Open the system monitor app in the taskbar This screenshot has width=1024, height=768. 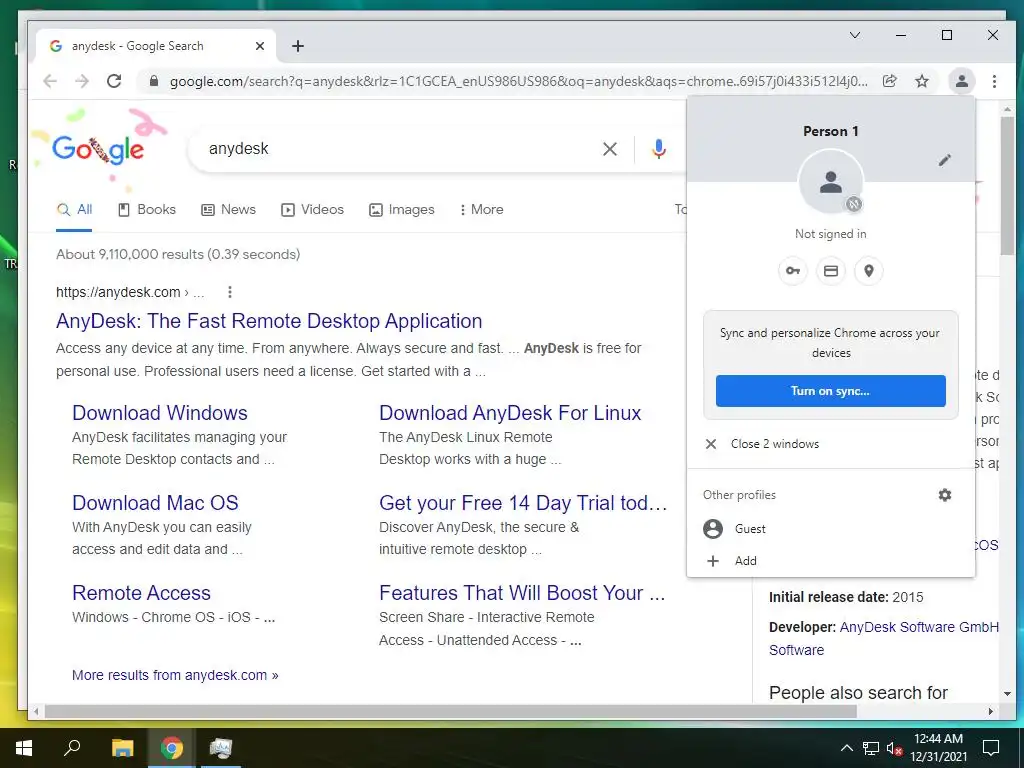pyautogui.click(x=221, y=748)
